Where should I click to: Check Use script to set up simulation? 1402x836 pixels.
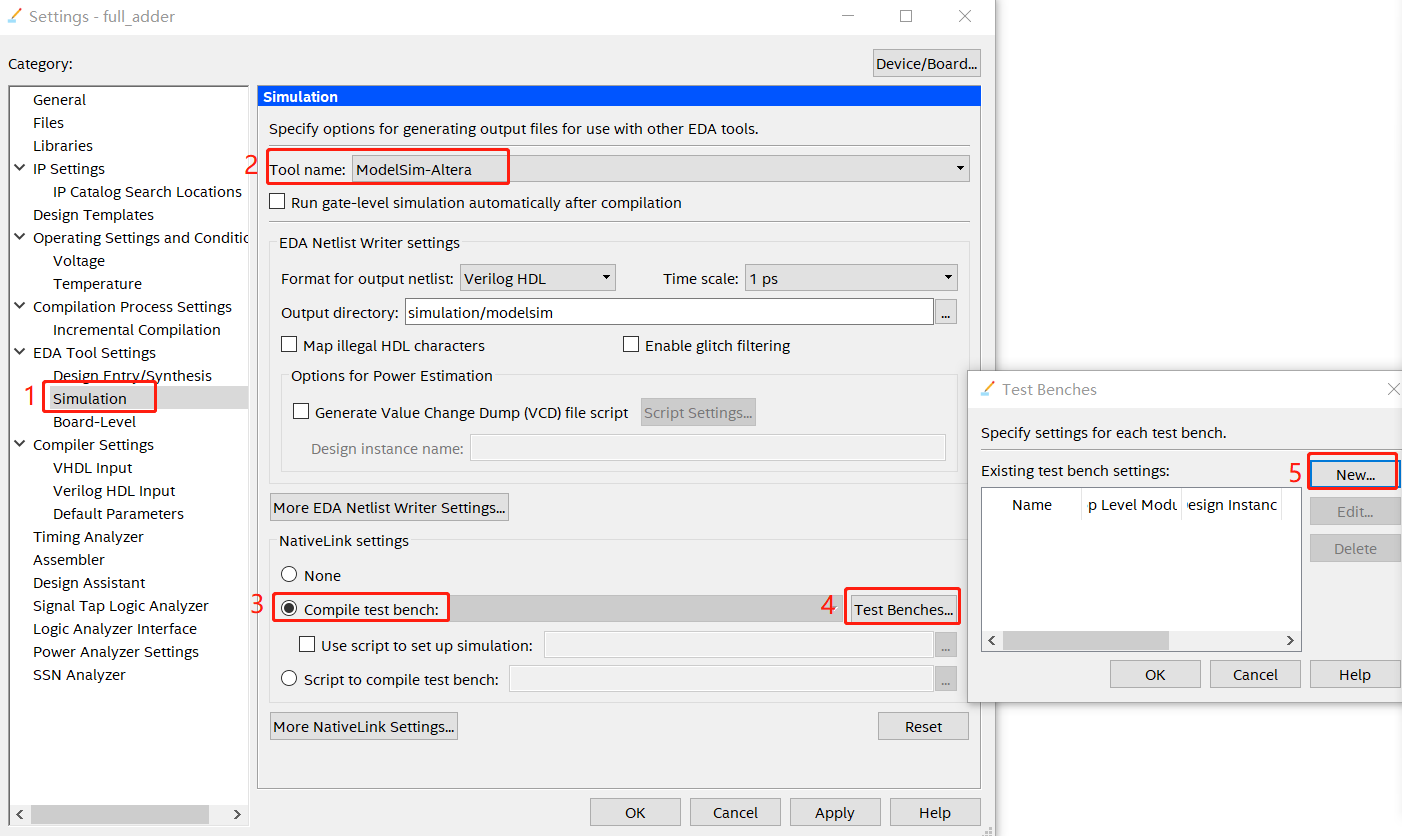coord(307,645)
